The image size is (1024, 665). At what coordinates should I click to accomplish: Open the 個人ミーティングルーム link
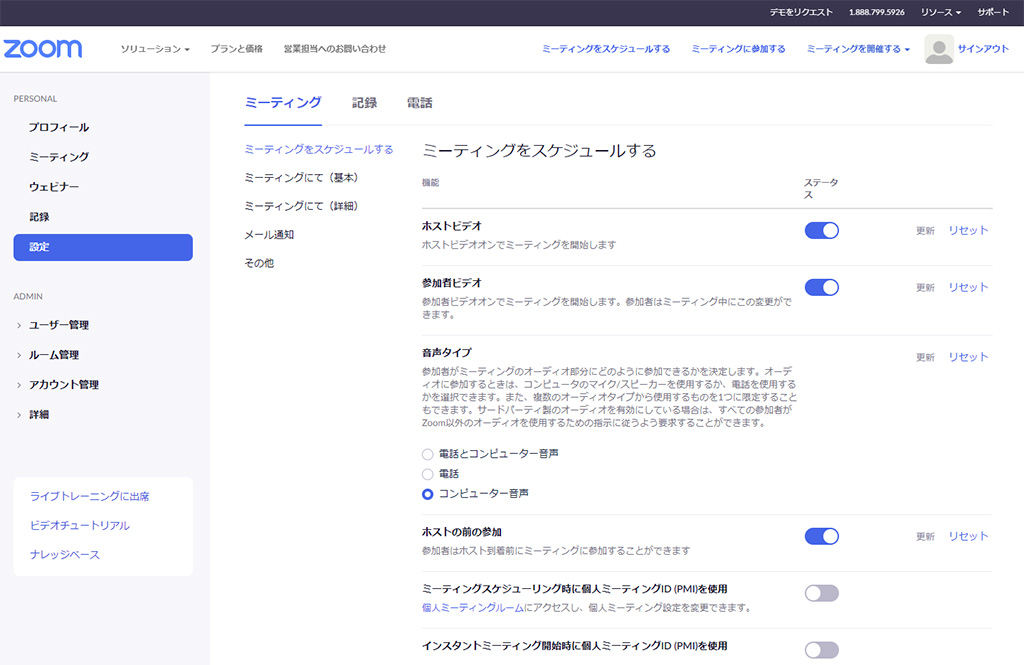pos(473,608)
